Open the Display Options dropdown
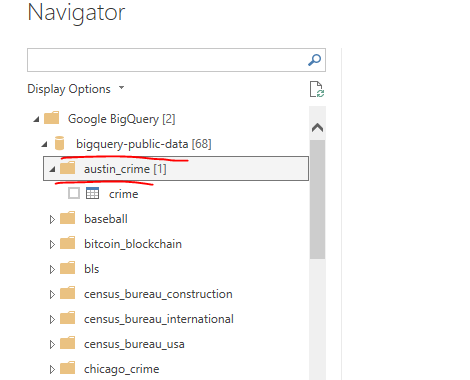 pos(76,89)
